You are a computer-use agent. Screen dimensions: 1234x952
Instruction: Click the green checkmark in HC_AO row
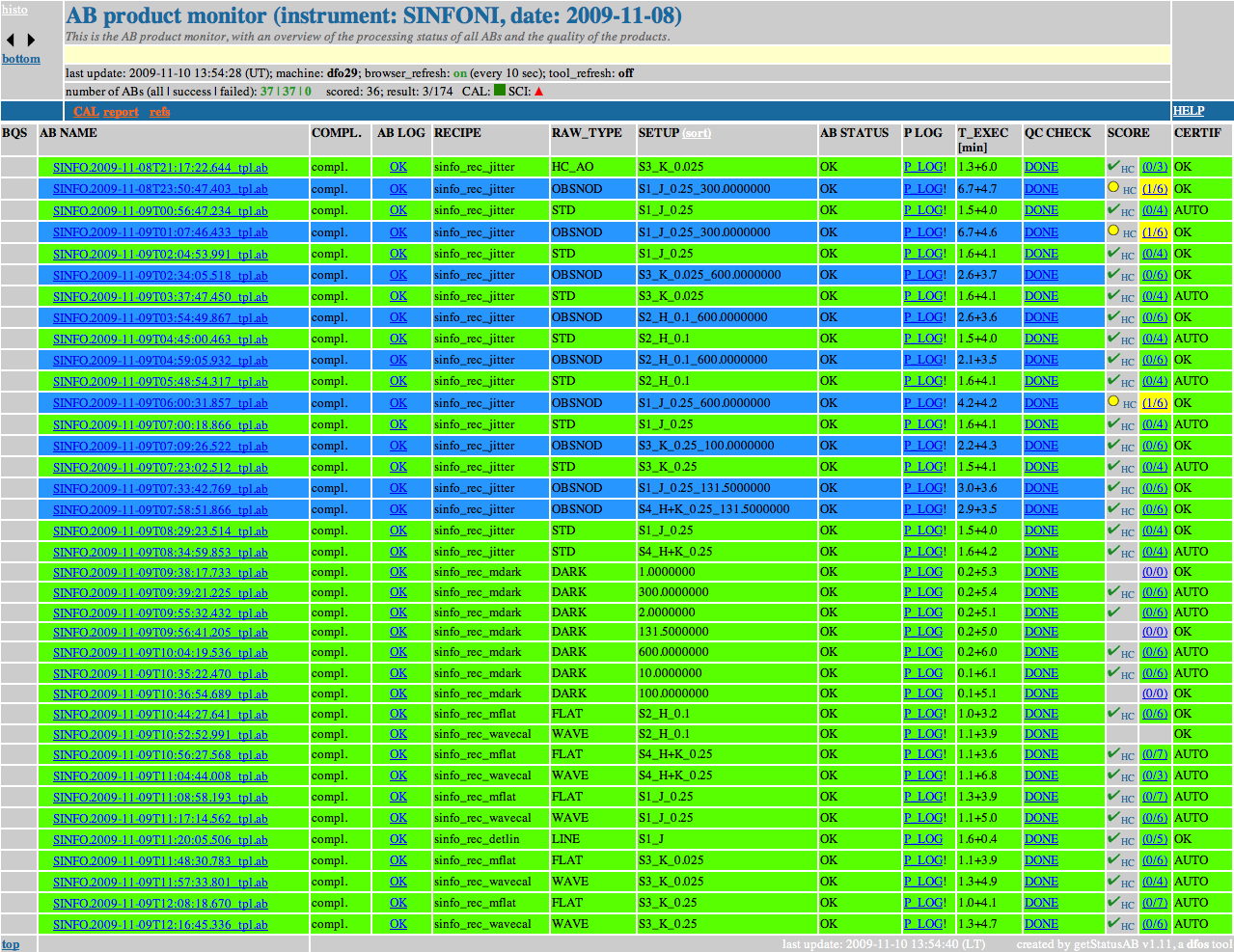tap(1113, 167)
